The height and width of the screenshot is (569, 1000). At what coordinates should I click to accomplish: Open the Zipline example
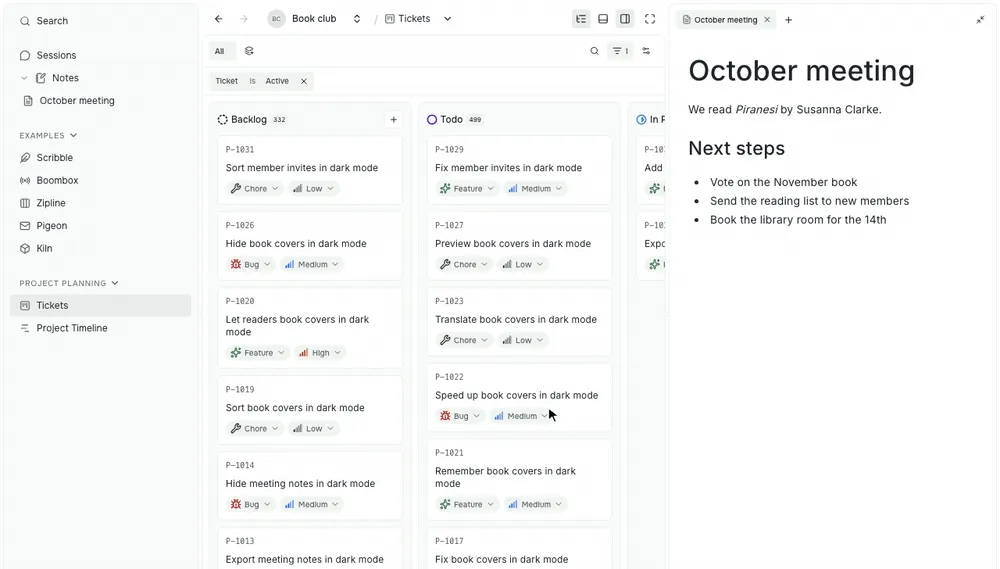point(50,203)
